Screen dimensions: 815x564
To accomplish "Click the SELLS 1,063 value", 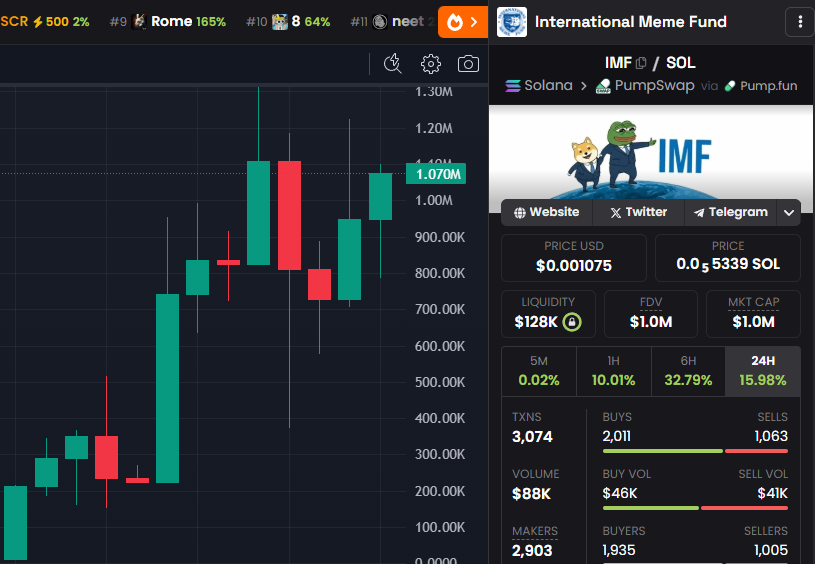I will click(x=771, y=436).
